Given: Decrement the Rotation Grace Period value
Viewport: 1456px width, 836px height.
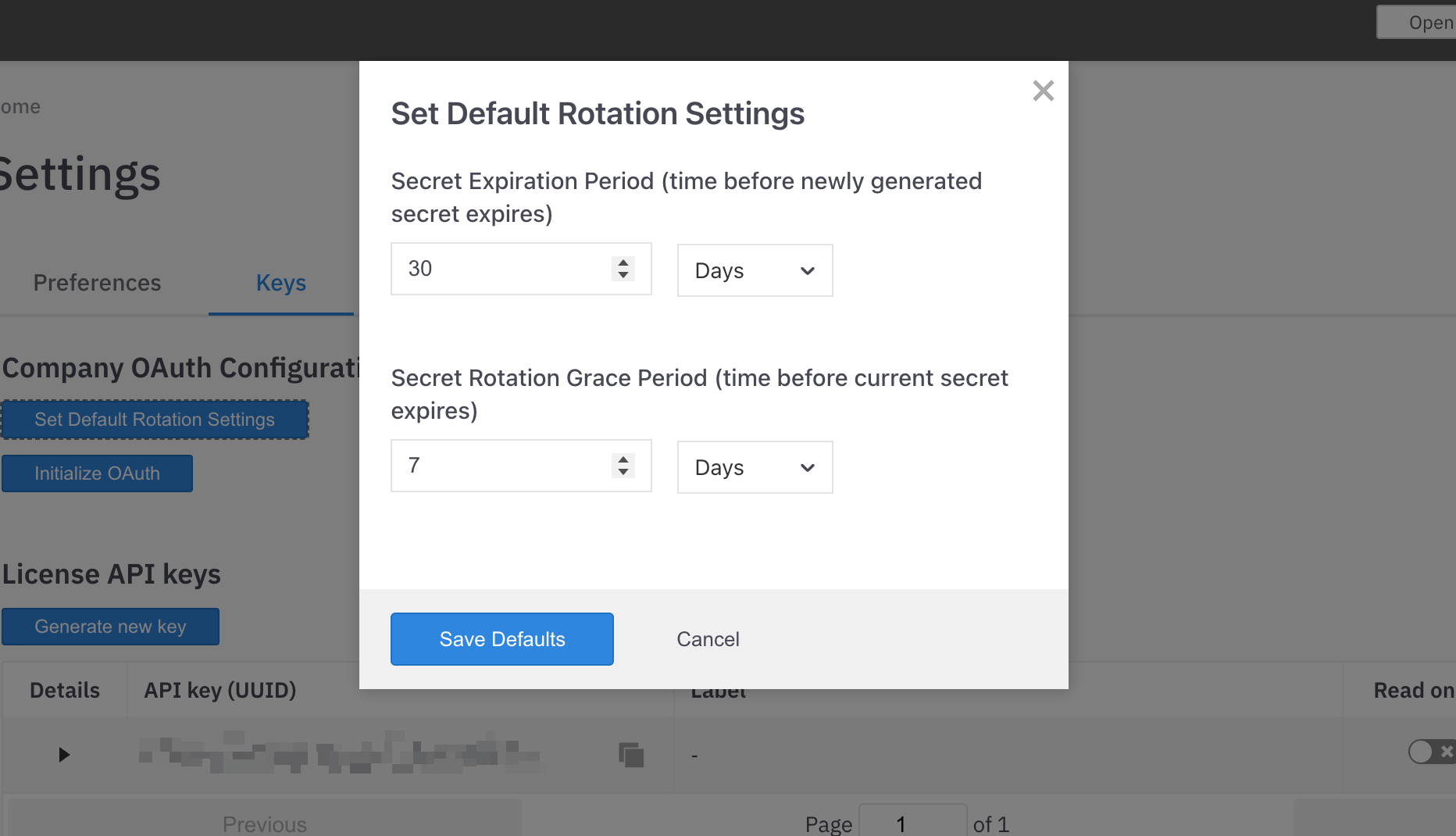Looking at the screenshot, I should point(623,472).
